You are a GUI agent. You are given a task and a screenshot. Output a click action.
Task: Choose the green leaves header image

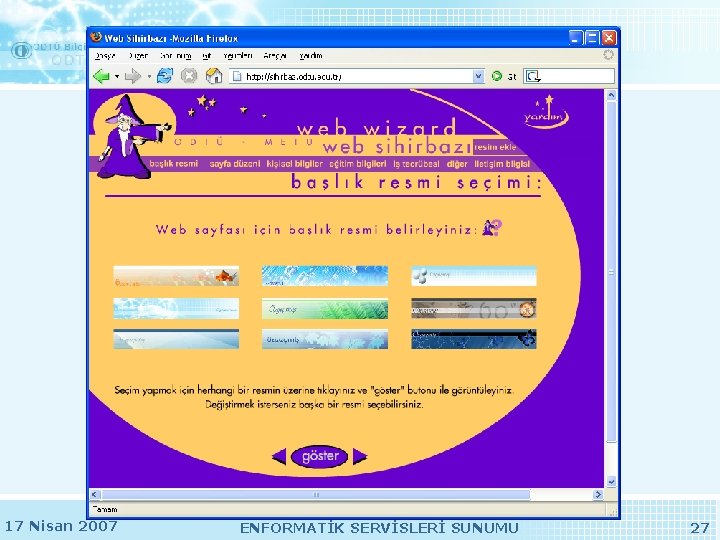(325, 309)
